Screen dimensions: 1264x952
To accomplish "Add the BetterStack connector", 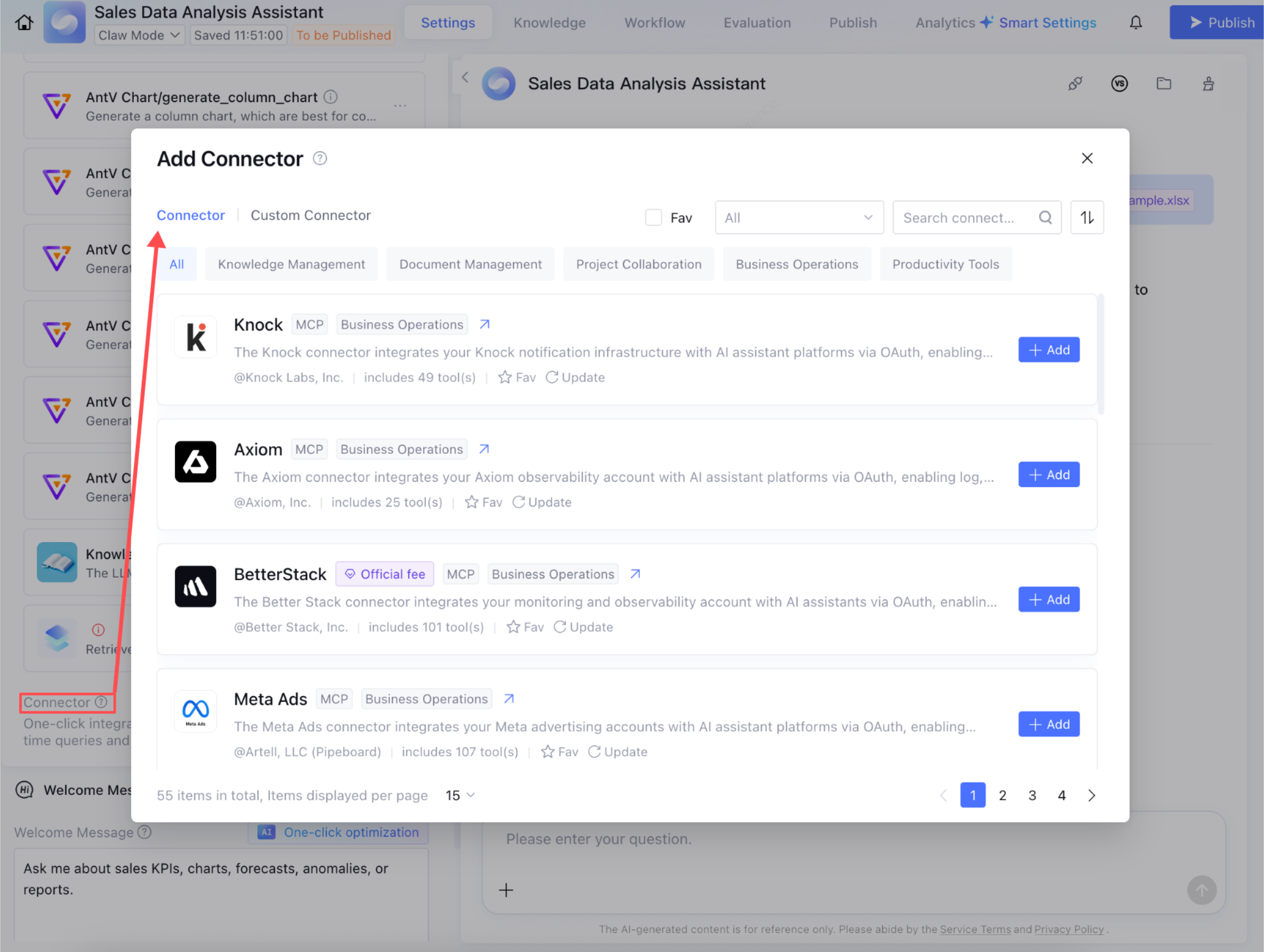I will (1049, 599).
